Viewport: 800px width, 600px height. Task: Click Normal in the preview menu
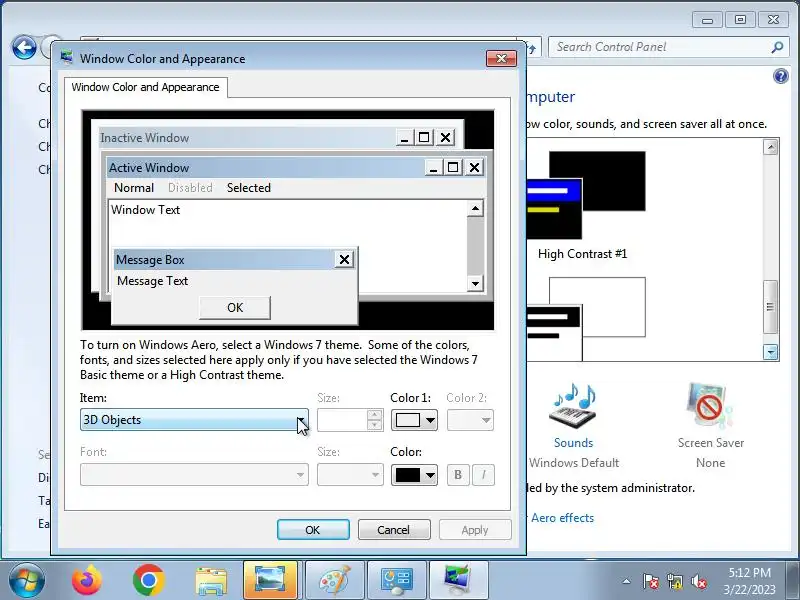pyautogui.click(x=134, y=188)
